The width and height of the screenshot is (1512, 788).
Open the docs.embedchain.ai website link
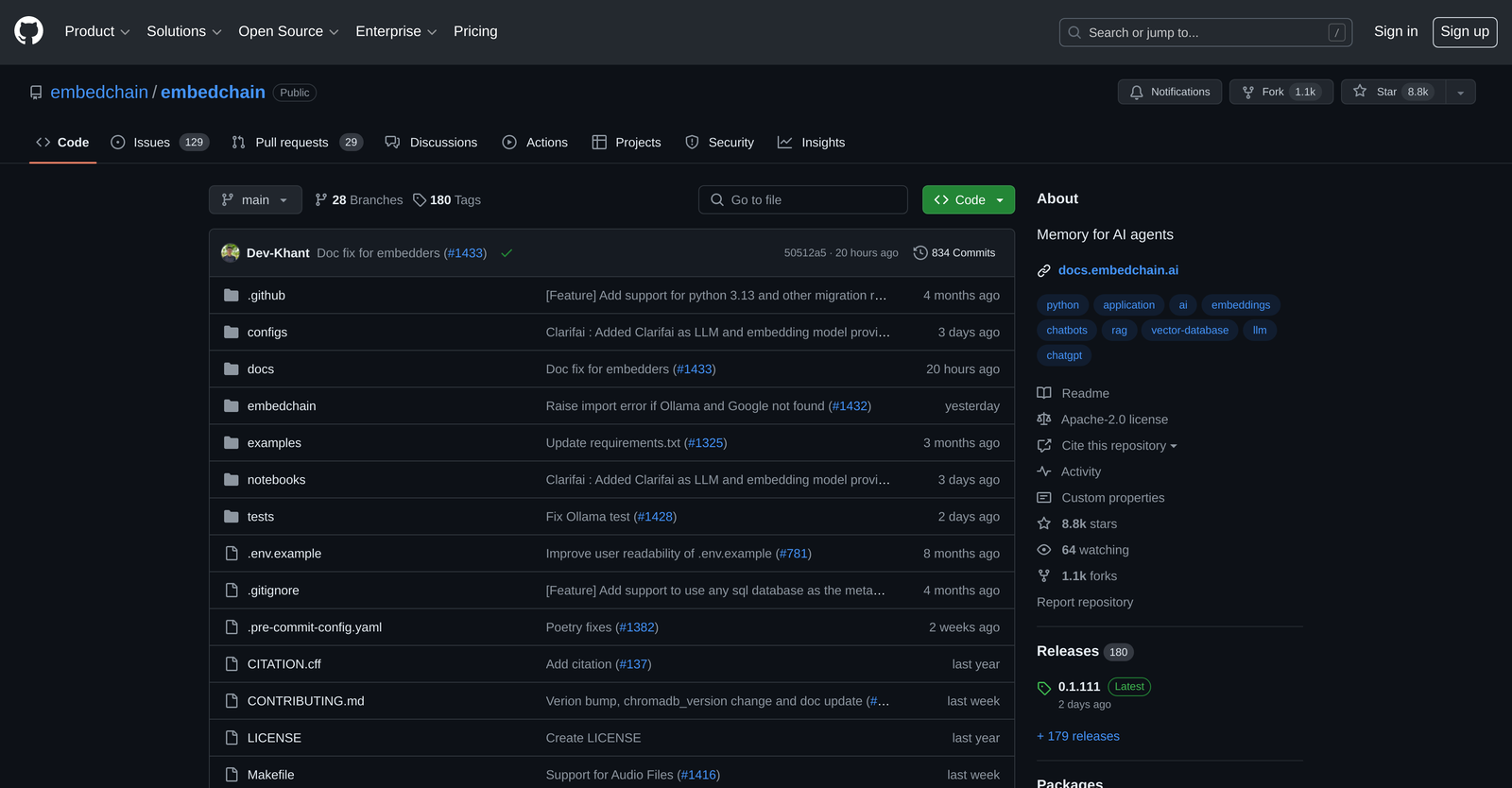point(1118,270)
